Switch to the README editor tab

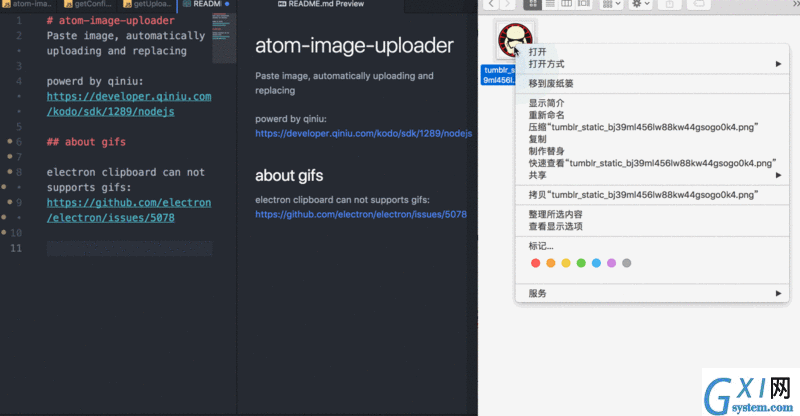pyautogui.click(x=207, y=4)
